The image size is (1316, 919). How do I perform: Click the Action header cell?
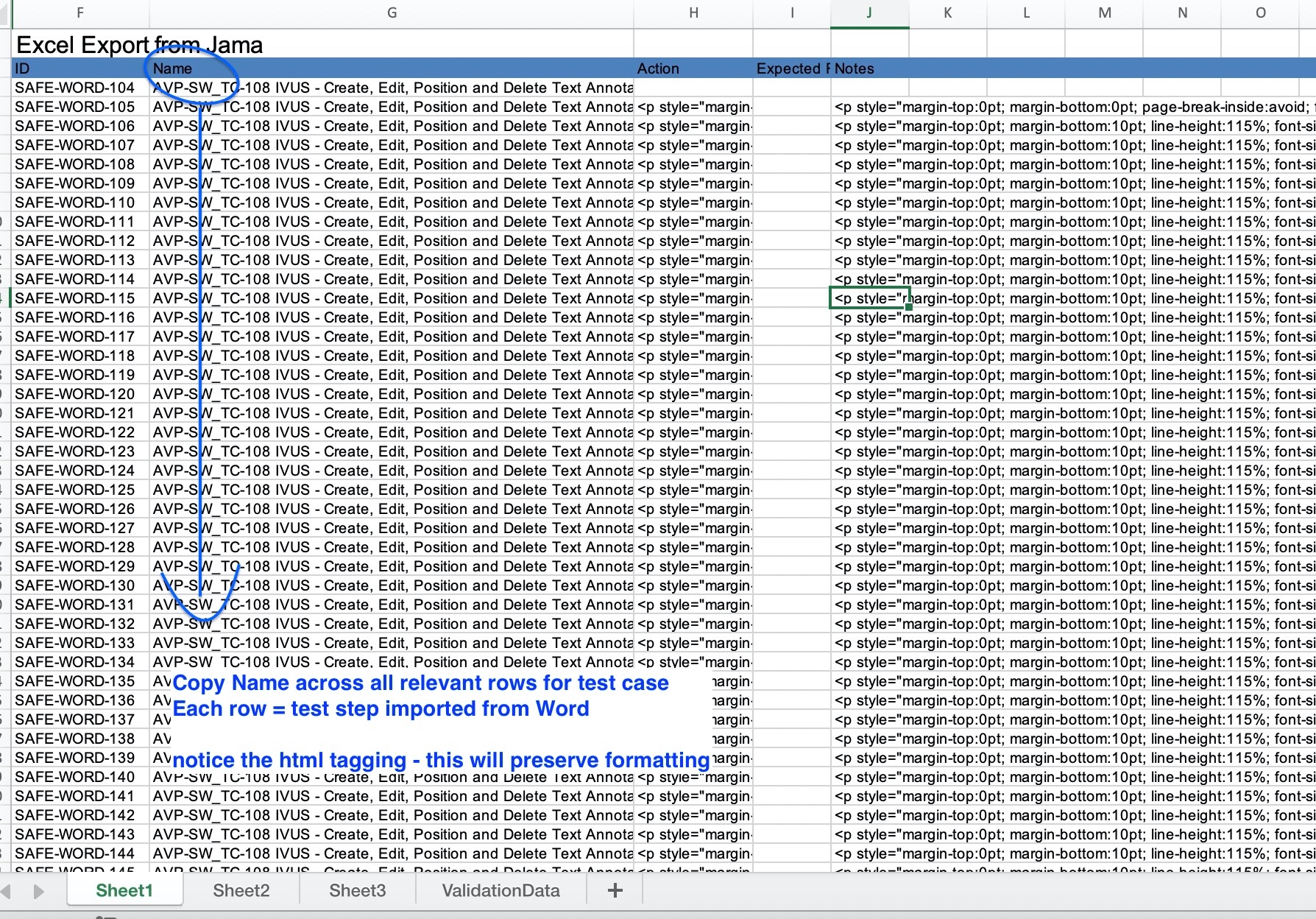click(x=693, y=68)
